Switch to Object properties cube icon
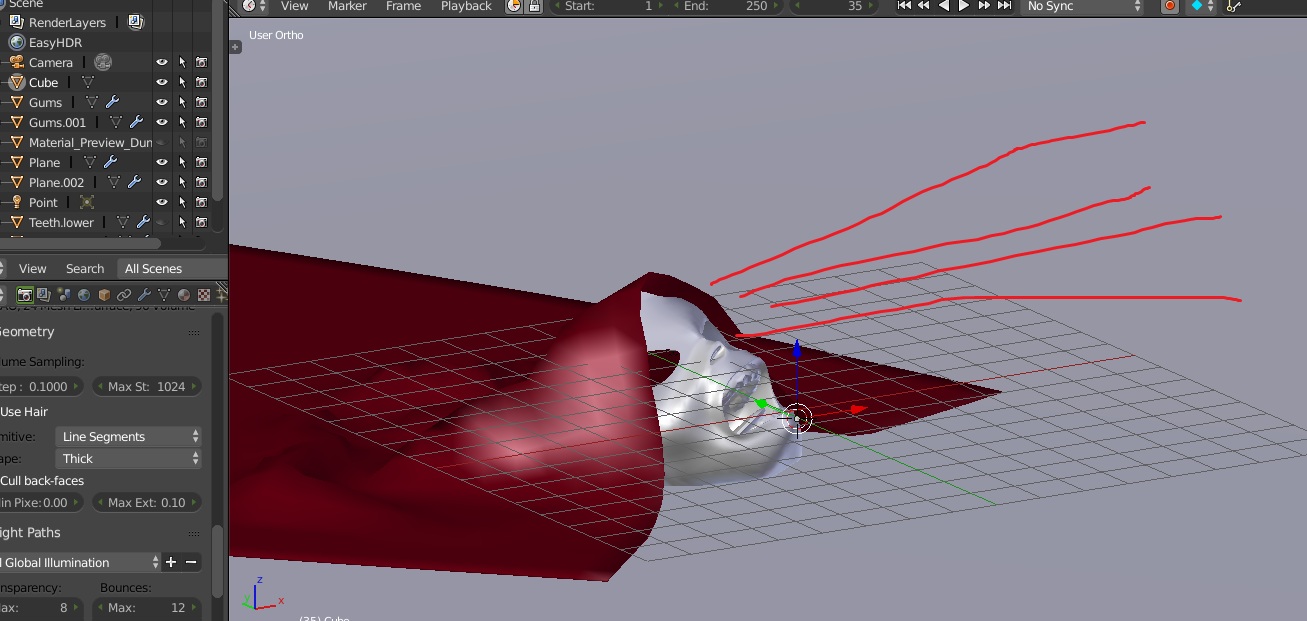1307x621 pixels. [105, 294]
